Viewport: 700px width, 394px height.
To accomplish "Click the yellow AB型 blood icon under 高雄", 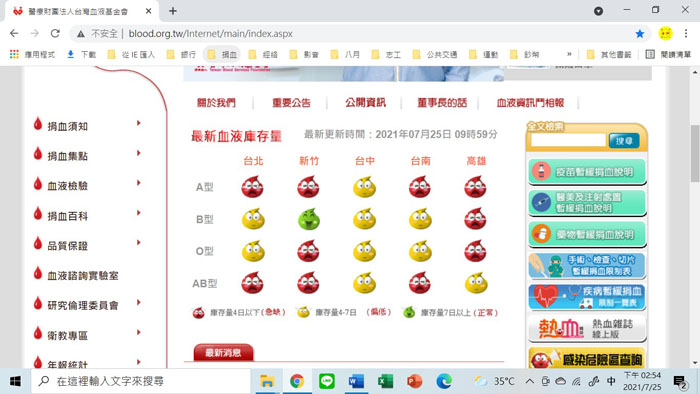I will coord(476,283).
